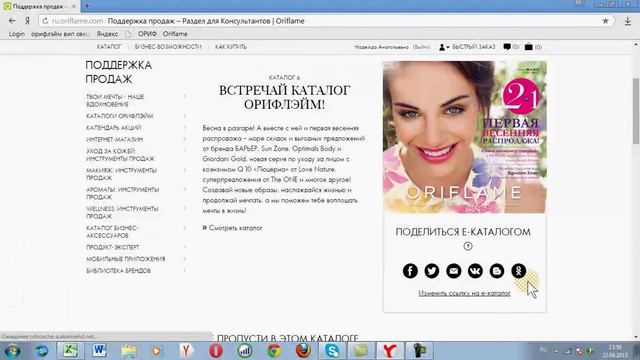Go back with browser back arrow
This screenshot has height=360, width=640.
[x=12, y=21]
